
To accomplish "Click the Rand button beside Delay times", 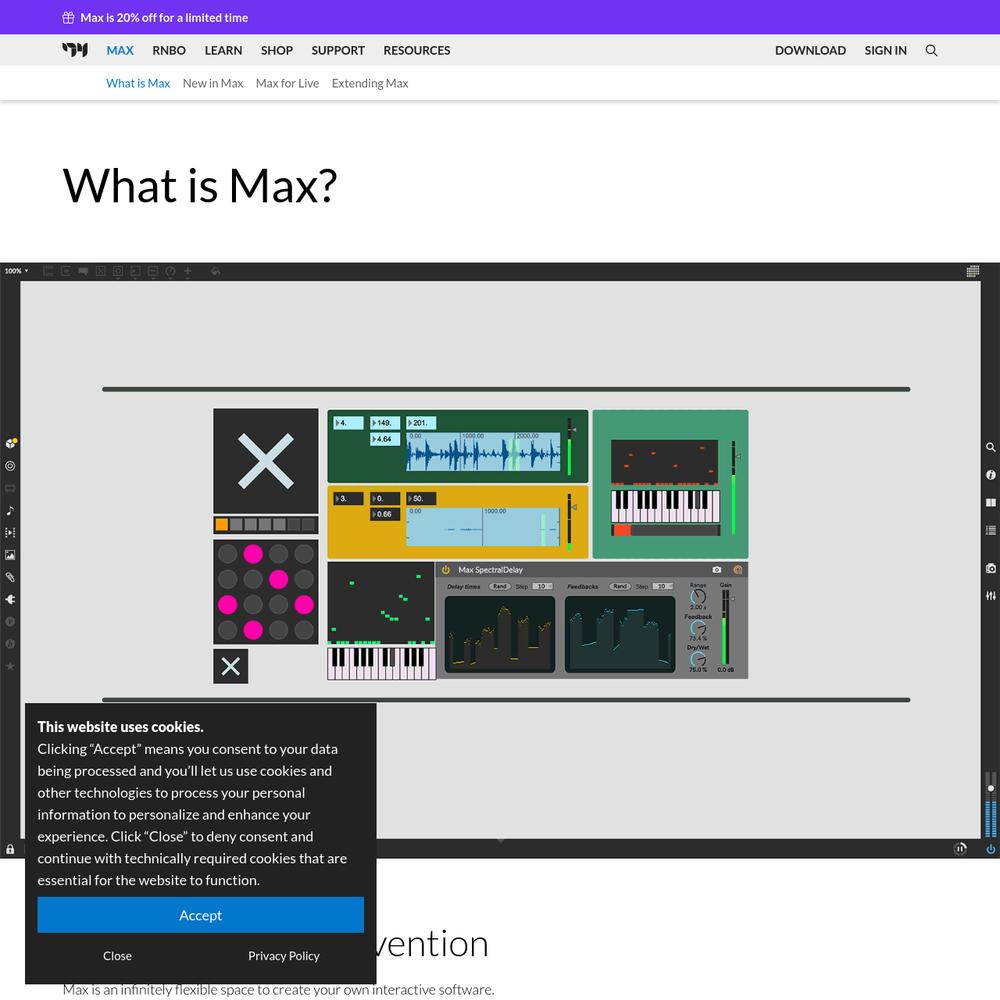I will 499,586.
